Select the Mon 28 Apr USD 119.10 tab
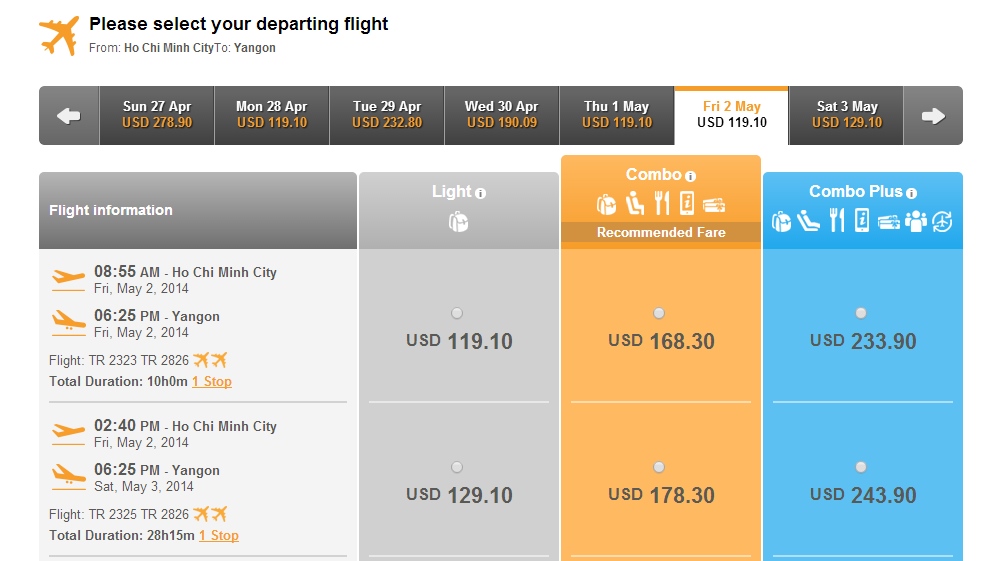Viewport: 1004px width, 561px height. [271, 116]
